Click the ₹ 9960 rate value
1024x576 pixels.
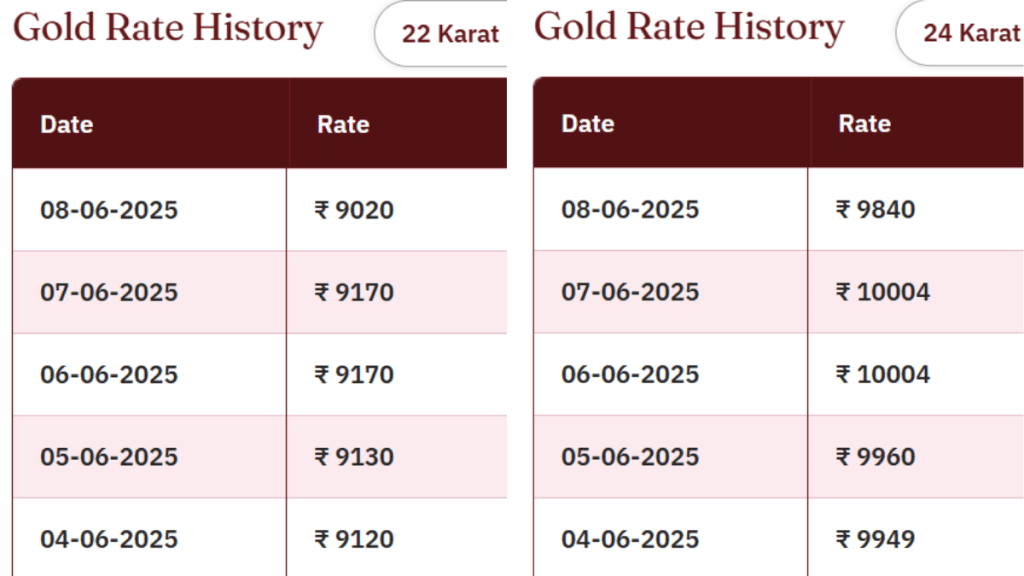pyautogui.click(x=875, y=456)
